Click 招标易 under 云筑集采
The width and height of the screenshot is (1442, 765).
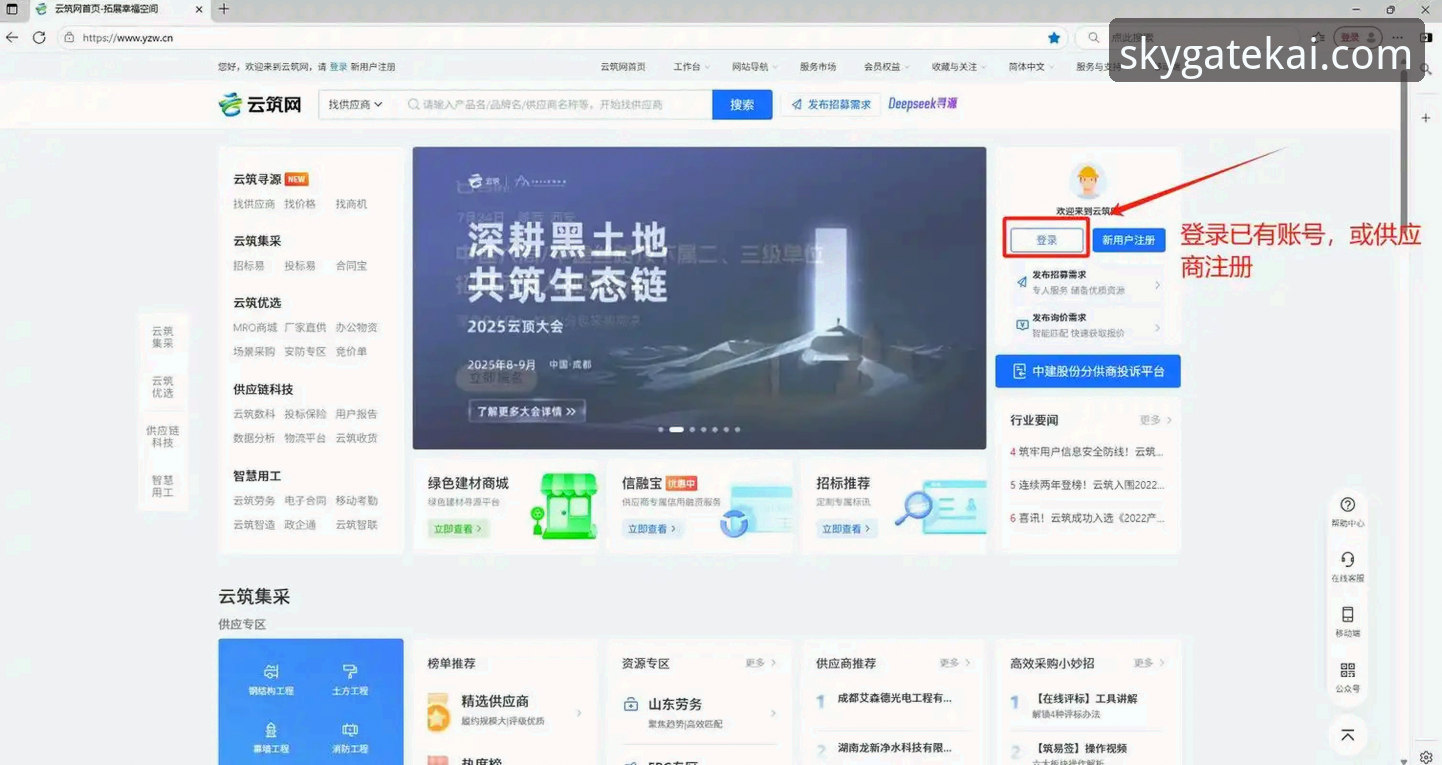coord(249,266)
